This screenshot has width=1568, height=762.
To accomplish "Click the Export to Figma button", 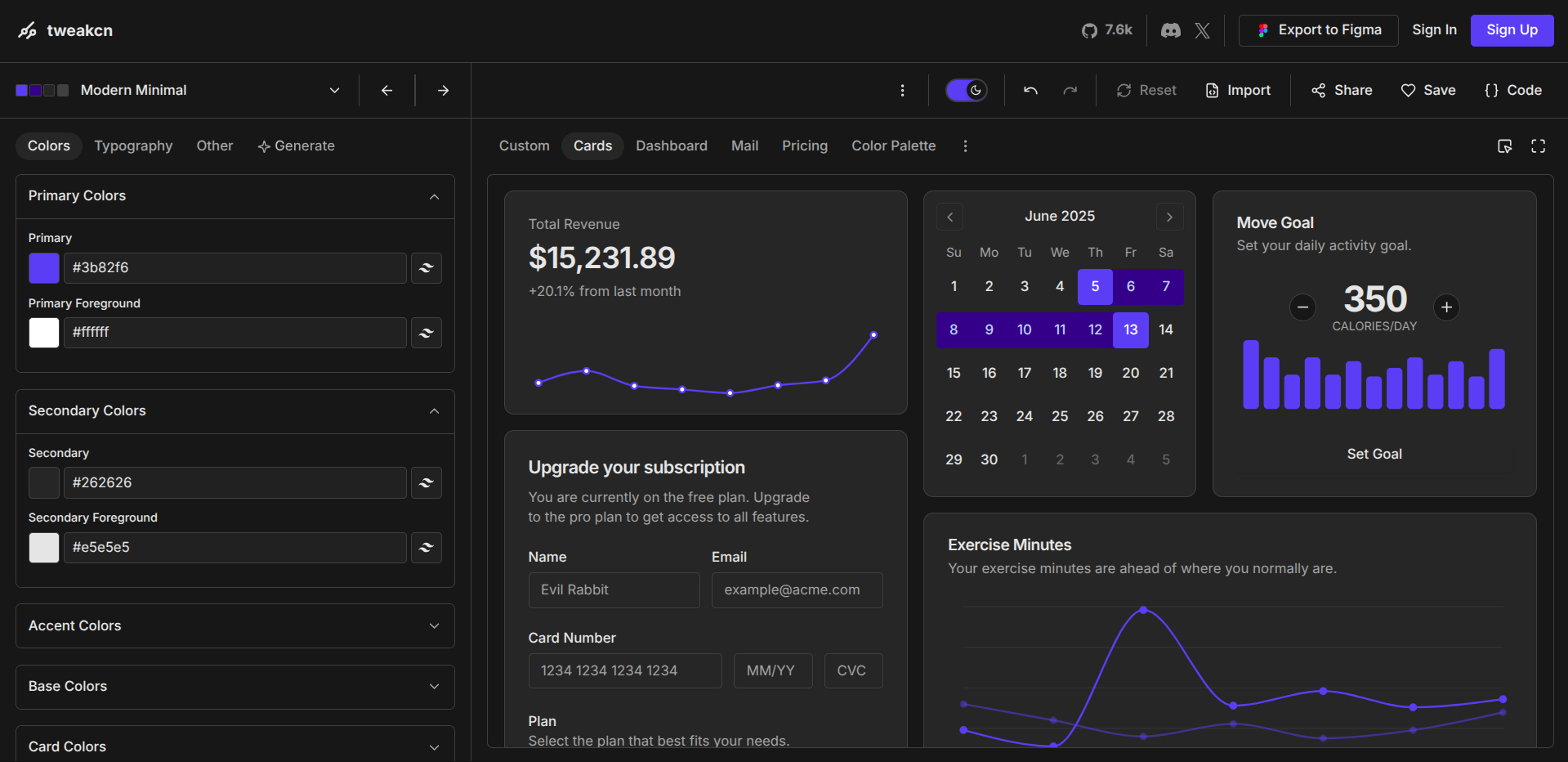I will point(1318,30).
